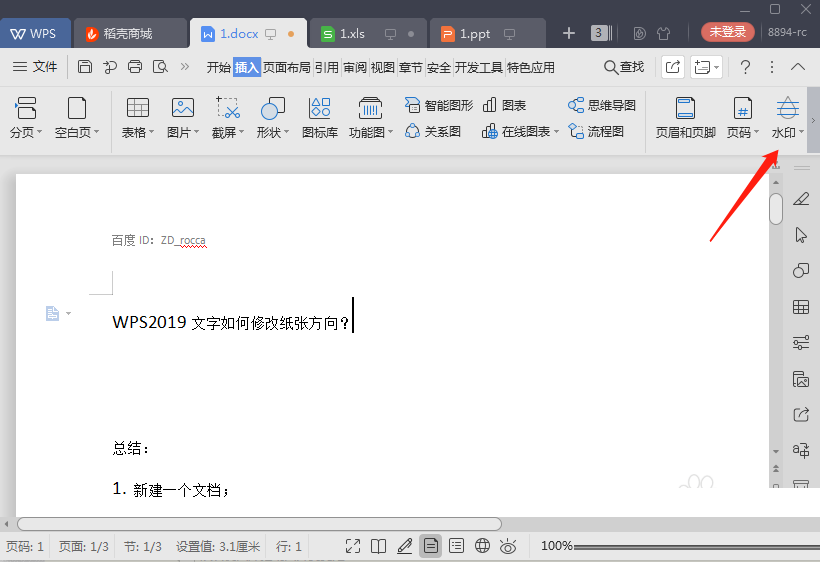The width and height of the screenshot is (820, 562).
Task: Insert 页码 page number
Action: [742, 118]
